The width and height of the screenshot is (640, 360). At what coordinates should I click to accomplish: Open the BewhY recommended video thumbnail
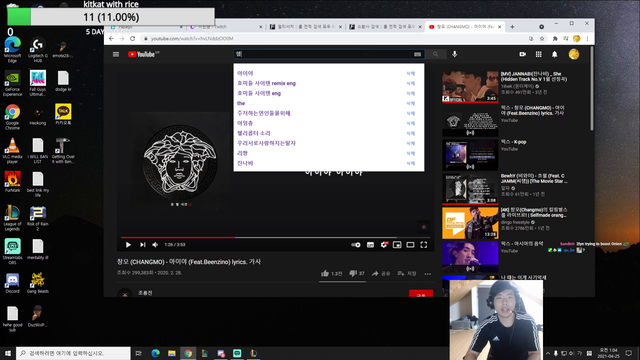pyautogui.click(x=470, y=189)
